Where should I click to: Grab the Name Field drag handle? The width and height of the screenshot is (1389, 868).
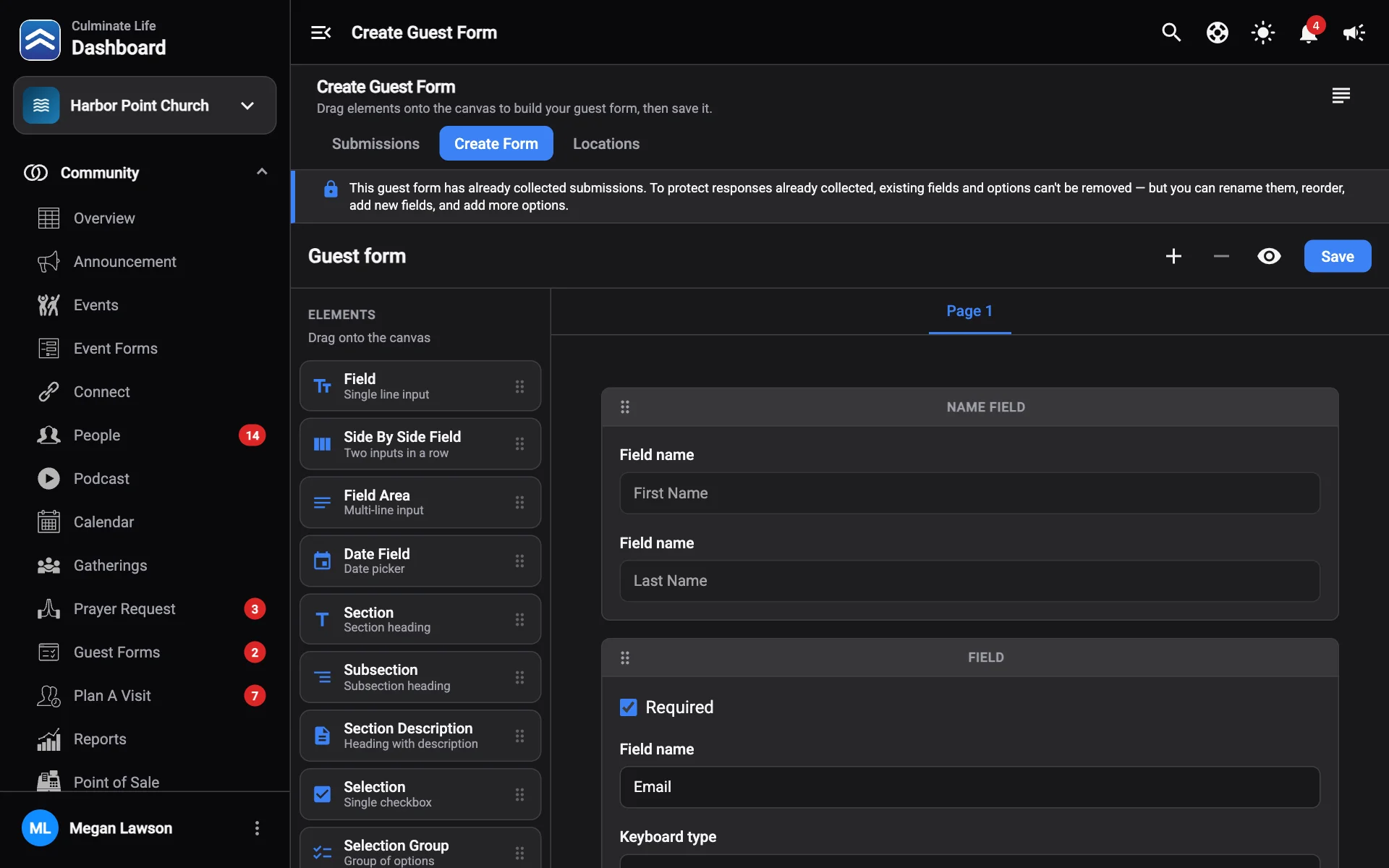(x=625, y=407)
